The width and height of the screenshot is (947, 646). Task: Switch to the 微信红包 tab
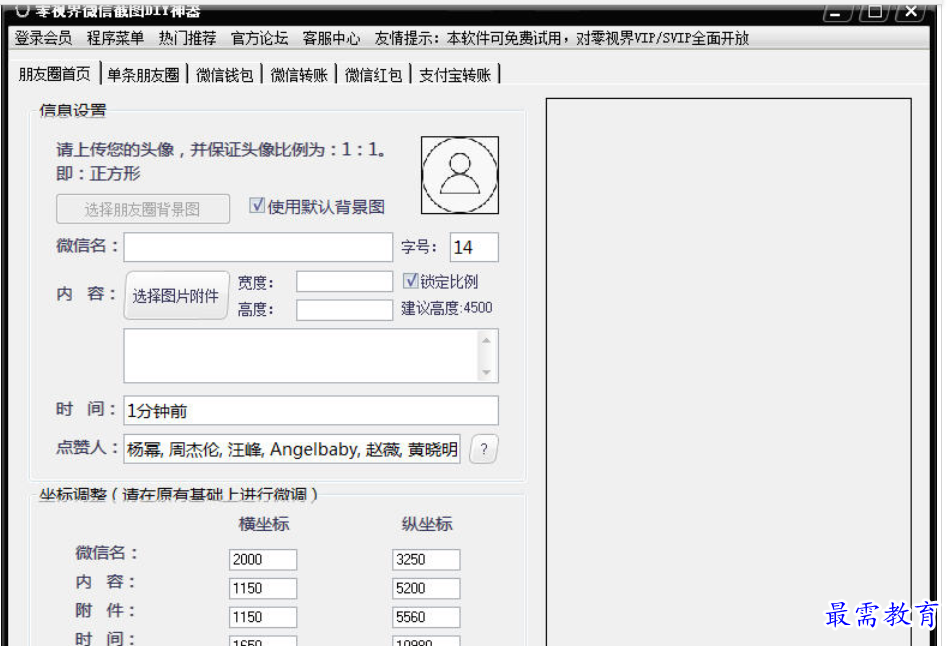click(373, 75)
